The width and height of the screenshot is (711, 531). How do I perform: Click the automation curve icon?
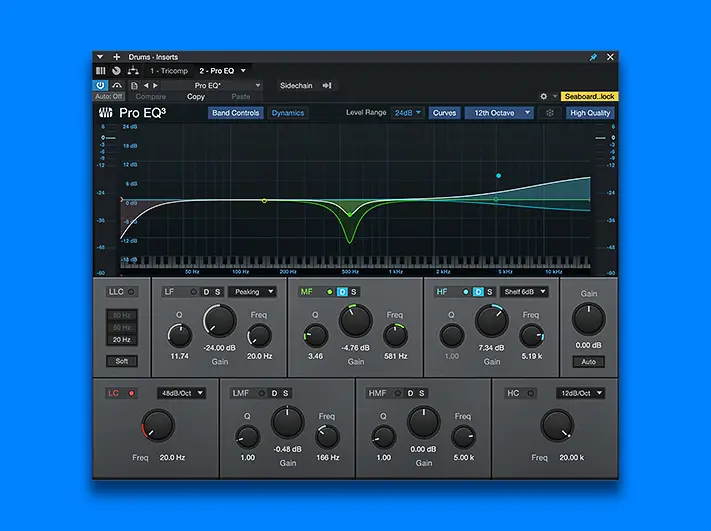(117, 85)
